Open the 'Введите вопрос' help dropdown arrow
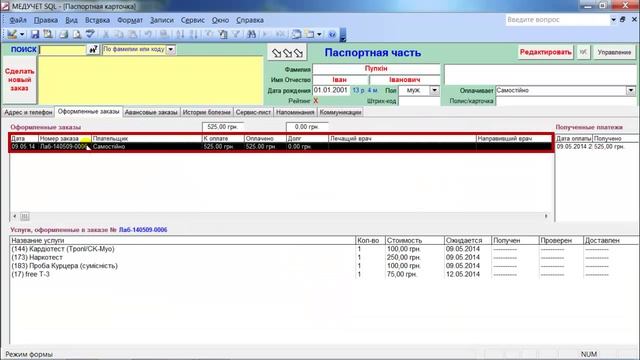Image resolution: width=640 pixels, height=360 pixels. click(x=613, y=20)
